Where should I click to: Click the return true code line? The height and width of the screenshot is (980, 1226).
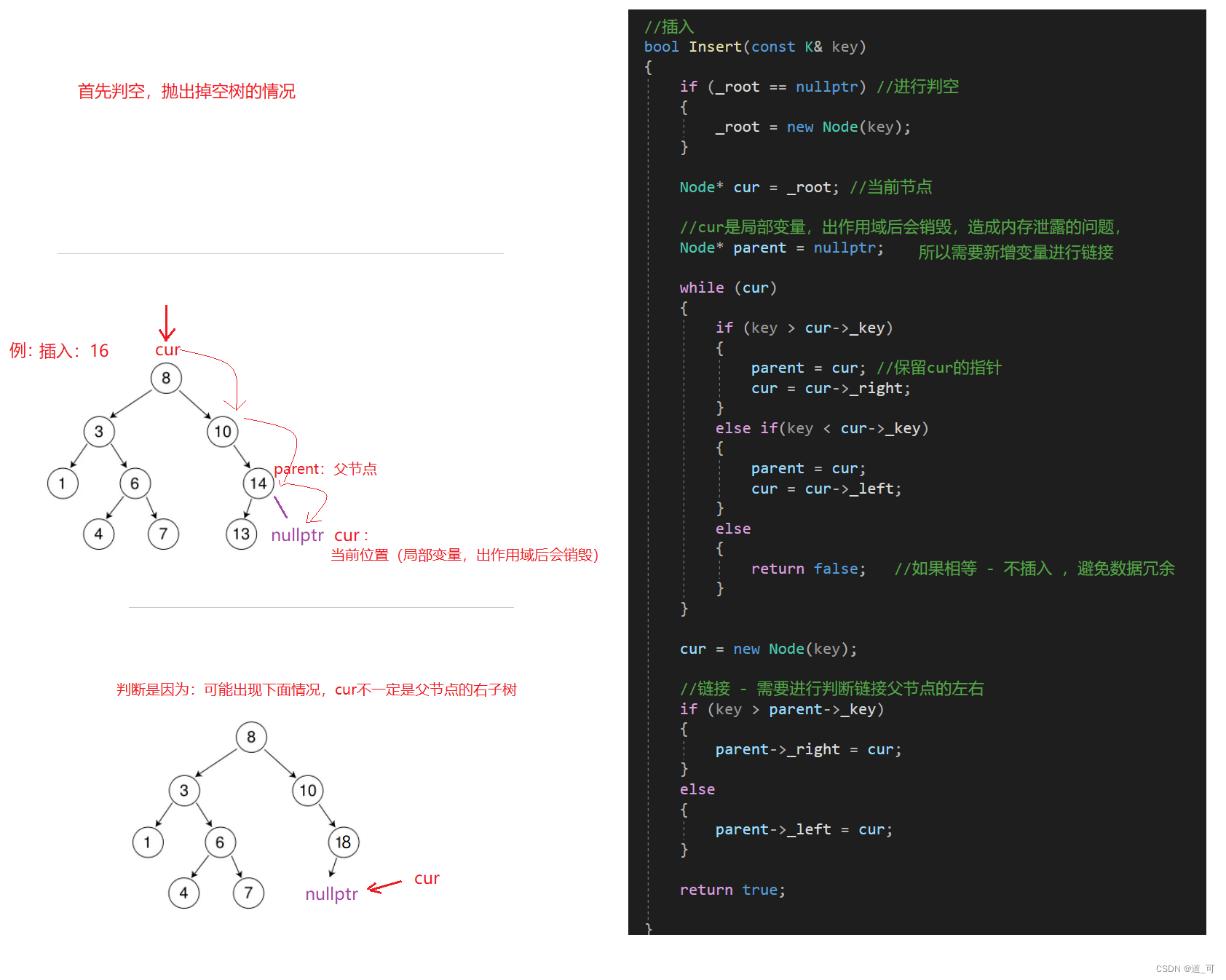(x=731, y=889)
